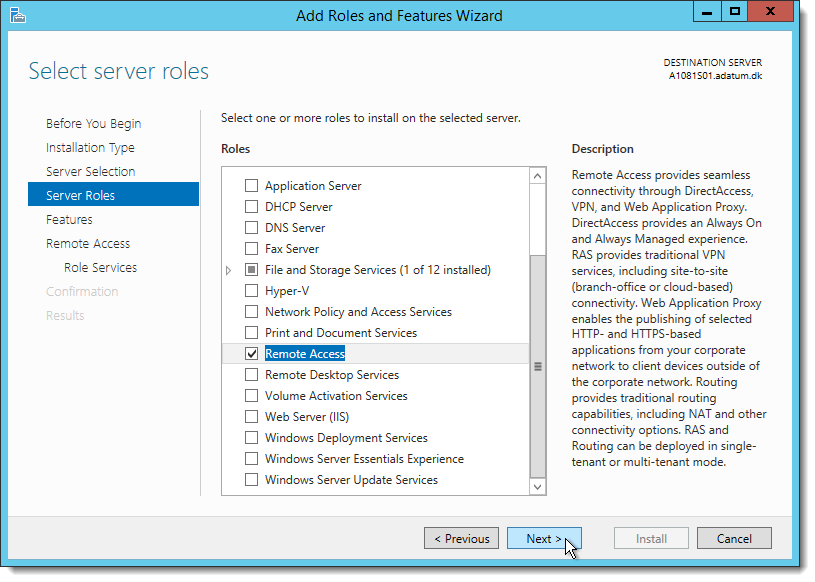Switch to the Features step
The image size is (815, 582).
[69, 219]
